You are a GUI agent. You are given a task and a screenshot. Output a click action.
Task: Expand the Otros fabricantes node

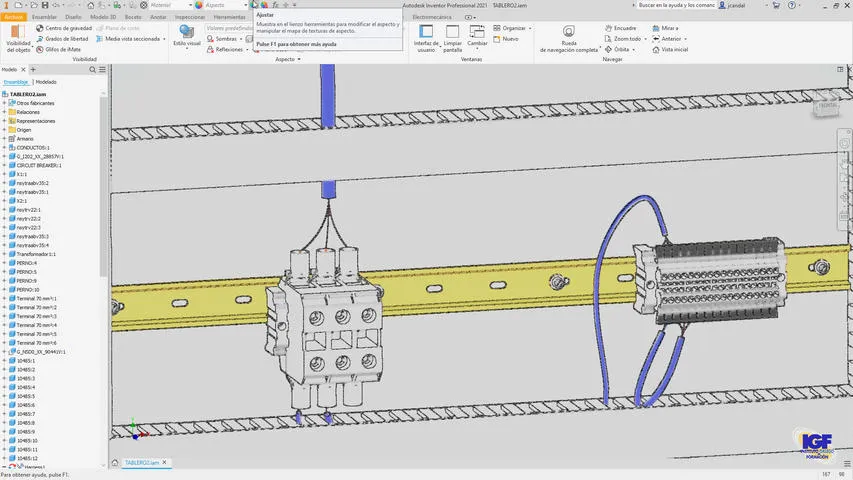[x=4, y=103]
